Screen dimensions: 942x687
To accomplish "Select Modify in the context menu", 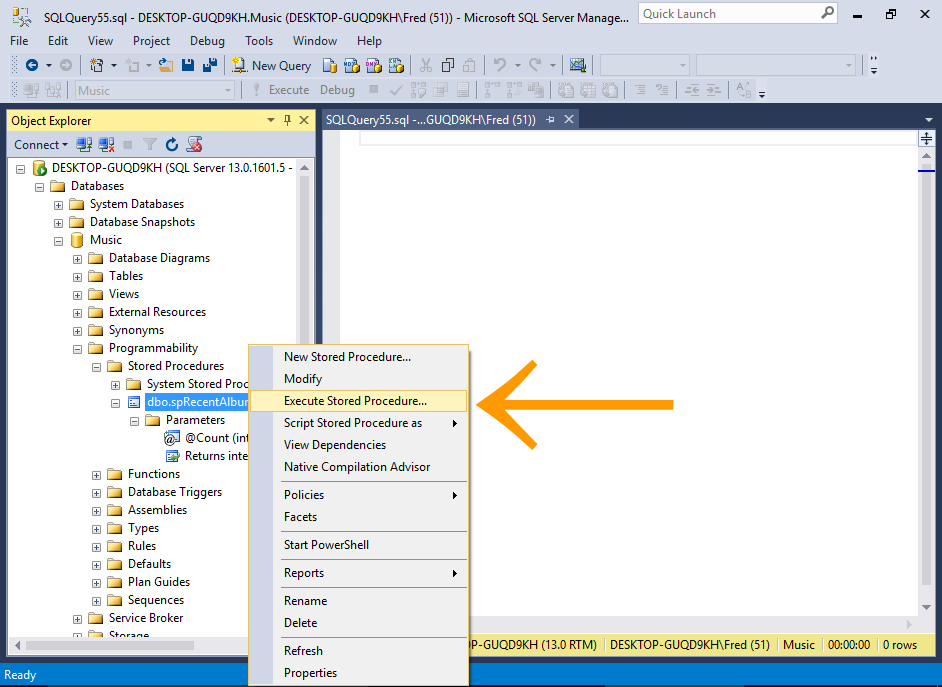I will (303, 379).
